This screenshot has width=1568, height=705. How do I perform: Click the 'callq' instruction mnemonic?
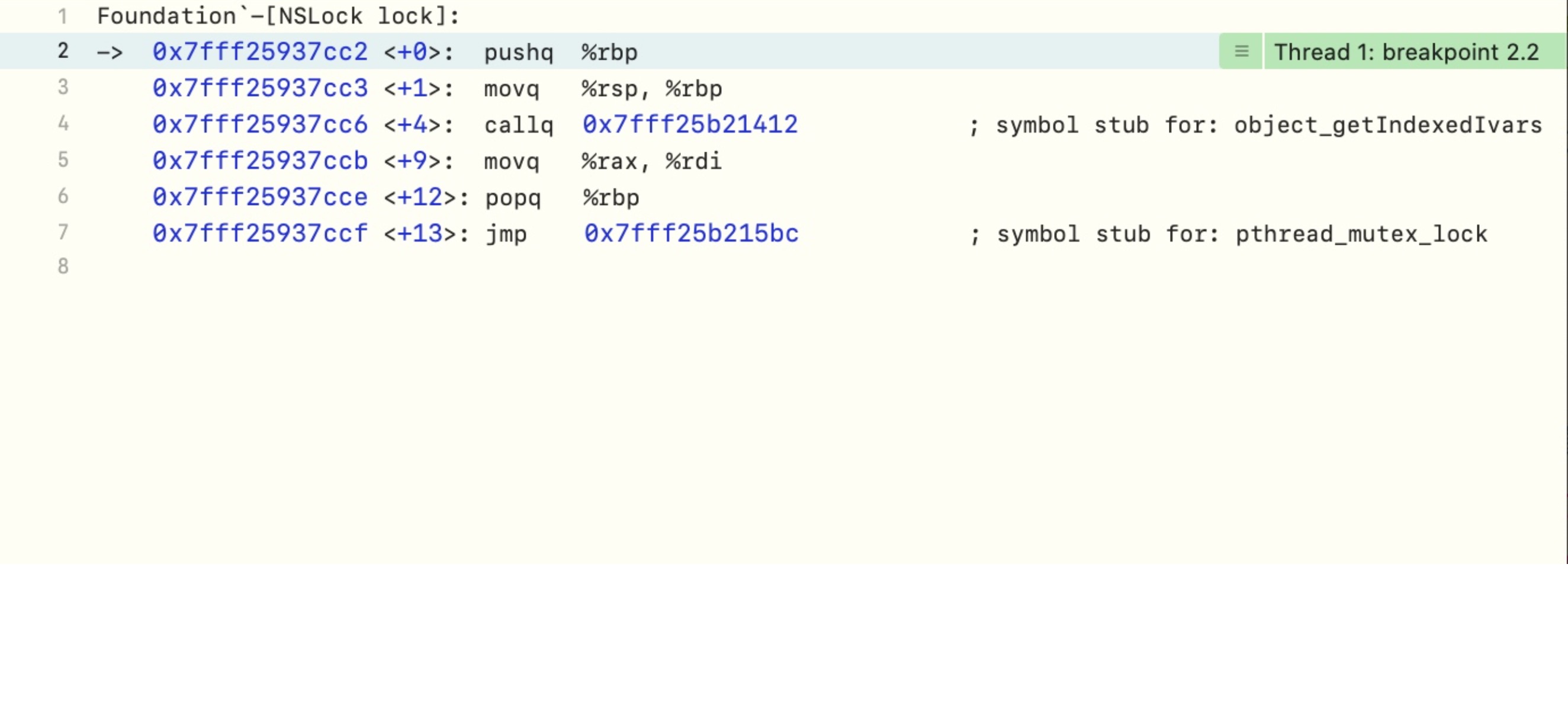[x=519, y=125]
